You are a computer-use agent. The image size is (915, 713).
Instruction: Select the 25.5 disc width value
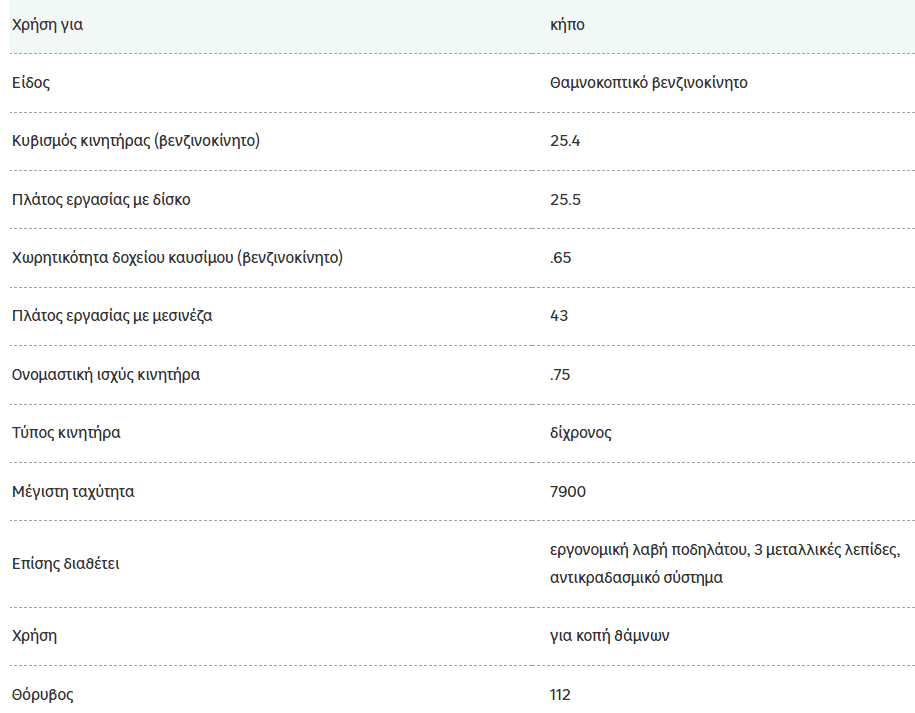point(565,200)
